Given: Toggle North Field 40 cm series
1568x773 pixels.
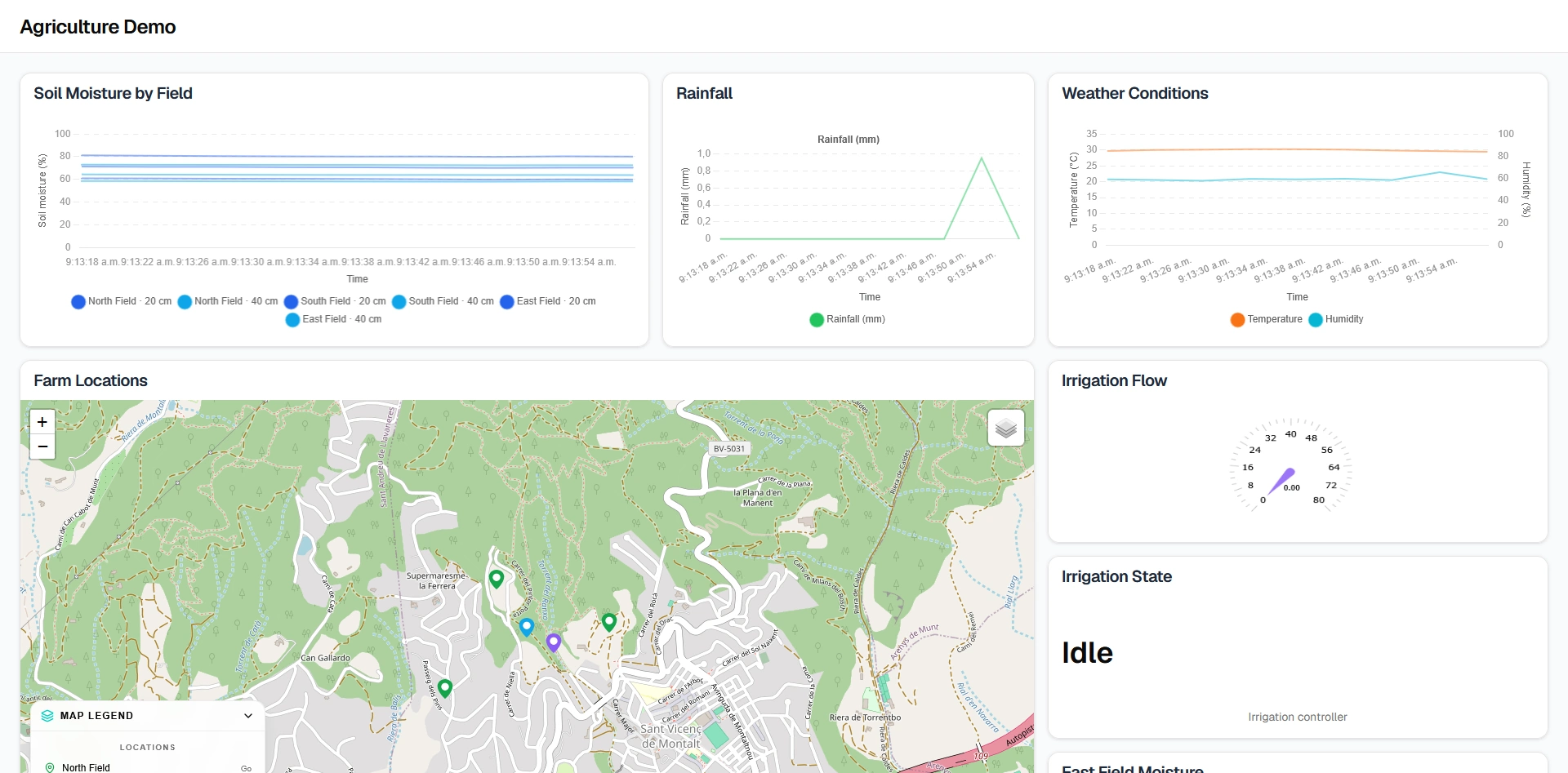Looking at the screenshot, I should [x=228, y=301].
